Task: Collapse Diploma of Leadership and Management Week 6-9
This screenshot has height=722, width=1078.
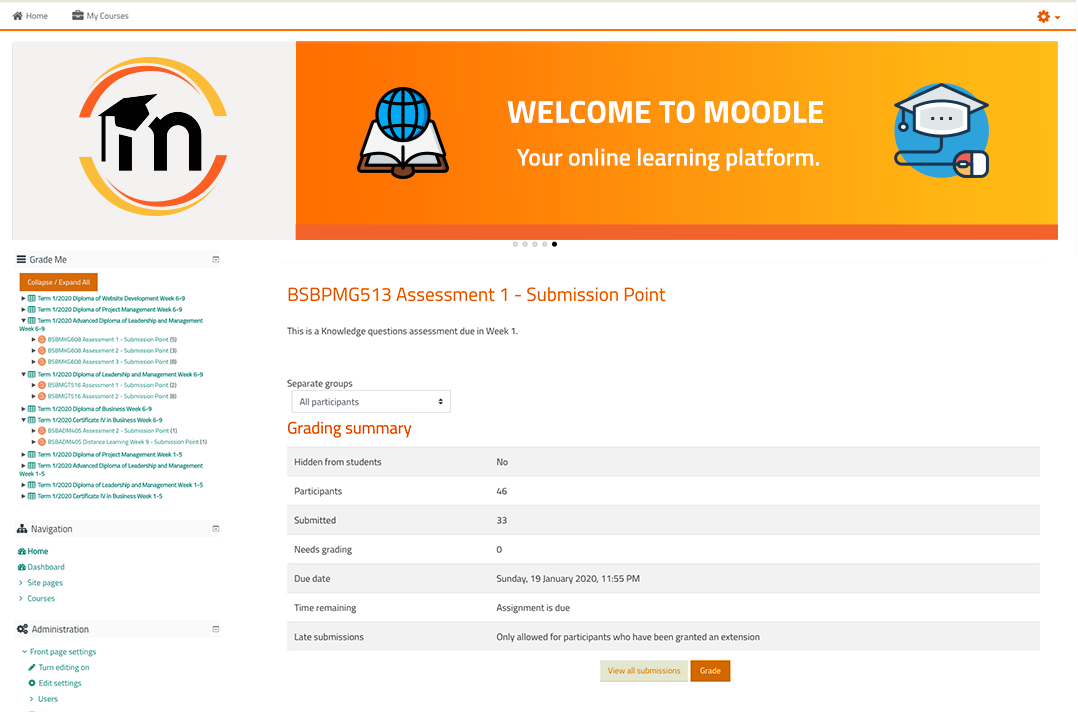Action: 23,375
